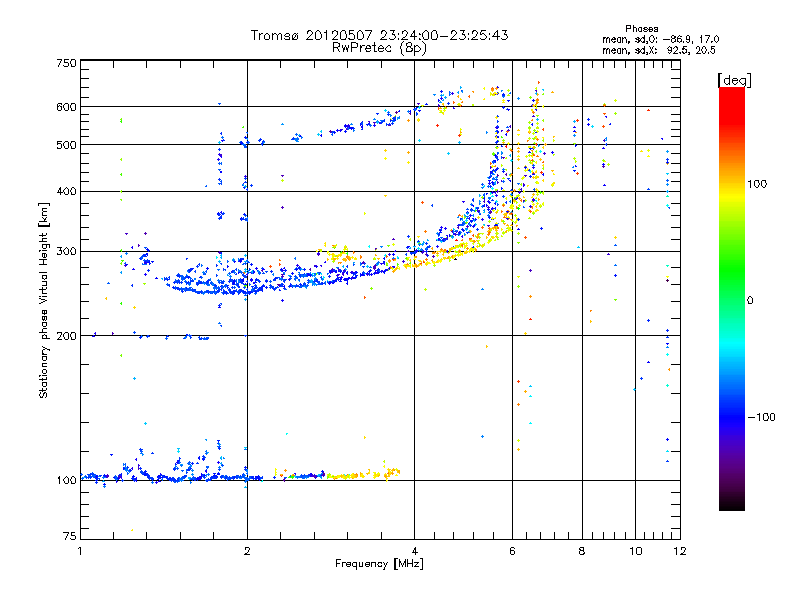800x600 pixels.
Task: Click the plot title "Tromsø 20120507 23:24:00-23:25:43"
Action: (379, 35)
